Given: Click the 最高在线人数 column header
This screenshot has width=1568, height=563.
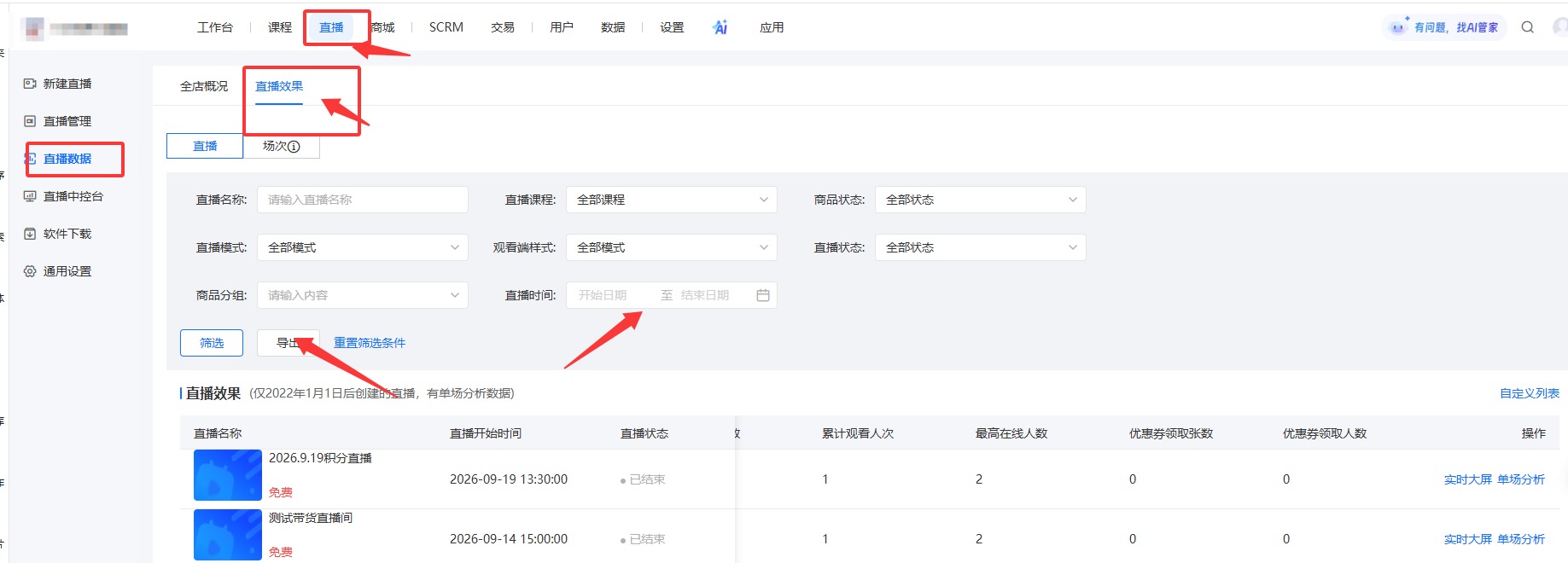Looking at the screenshot, I should pyautogui.click(x=1011, y=433).
